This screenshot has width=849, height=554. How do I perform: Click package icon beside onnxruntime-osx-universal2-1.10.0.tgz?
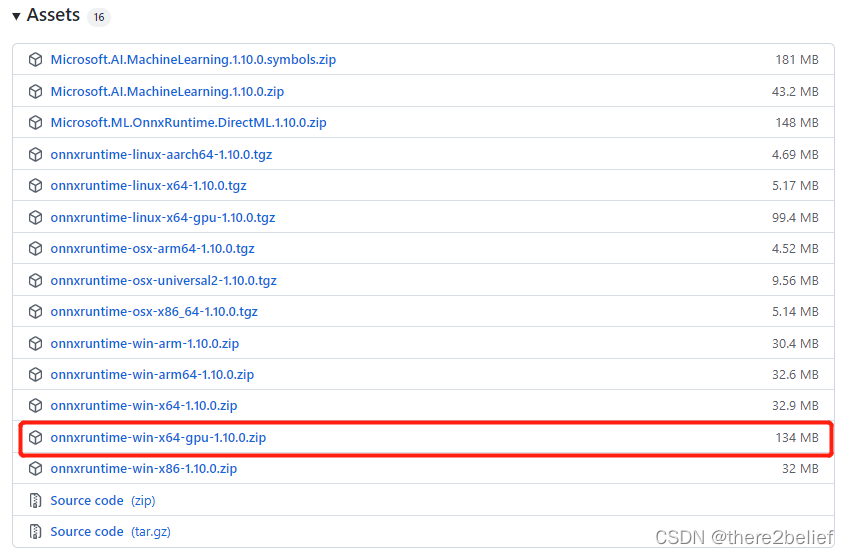point(35,281)
